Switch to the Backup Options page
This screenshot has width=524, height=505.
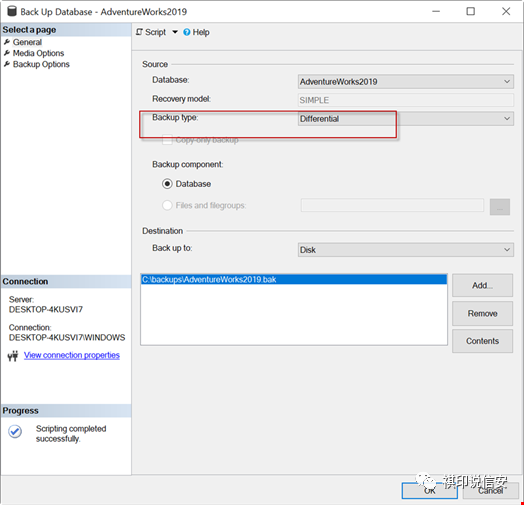pos(41,64)
